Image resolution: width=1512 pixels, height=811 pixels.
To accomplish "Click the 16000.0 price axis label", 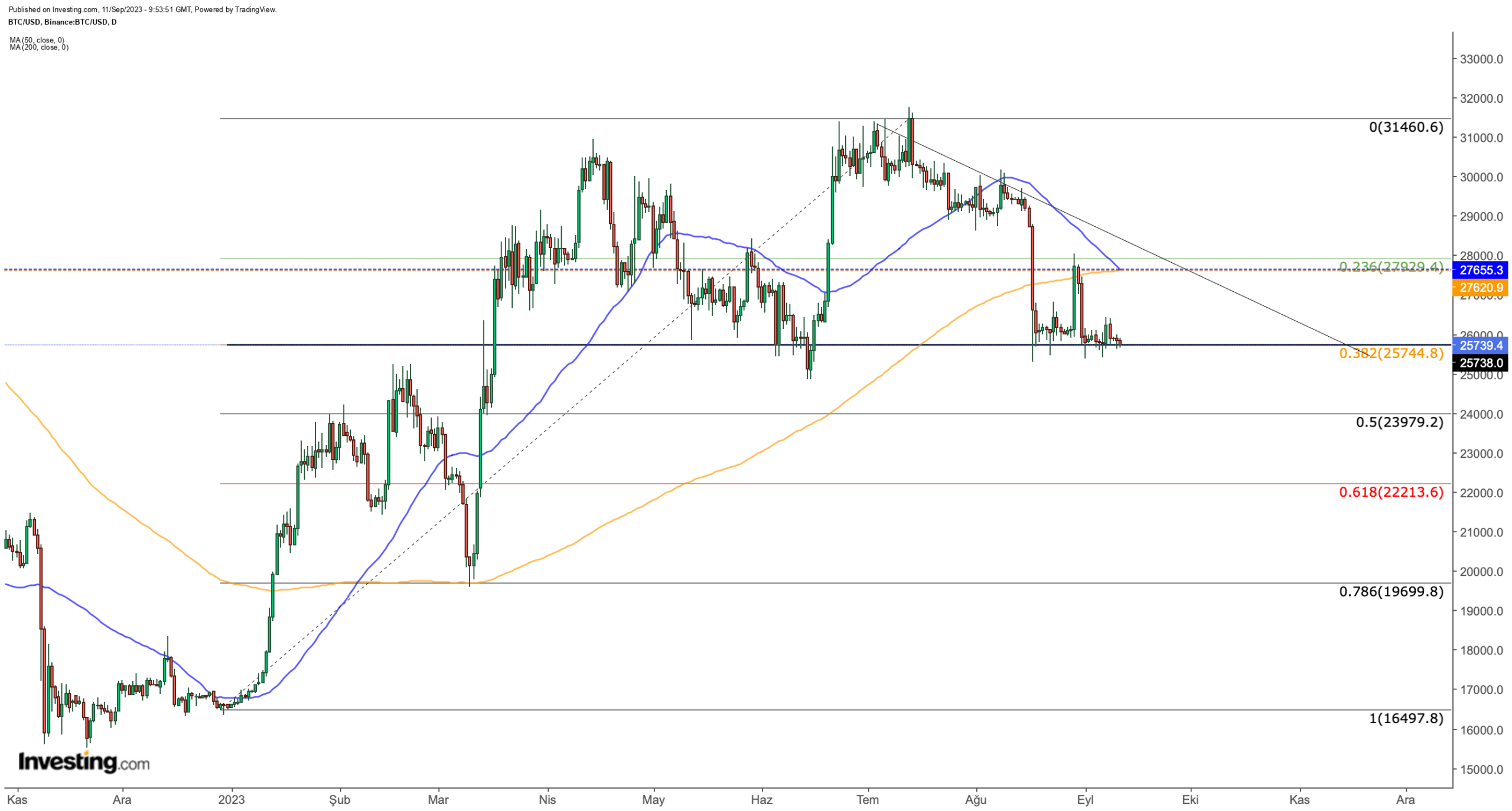I will click(x=1481, y=729).
